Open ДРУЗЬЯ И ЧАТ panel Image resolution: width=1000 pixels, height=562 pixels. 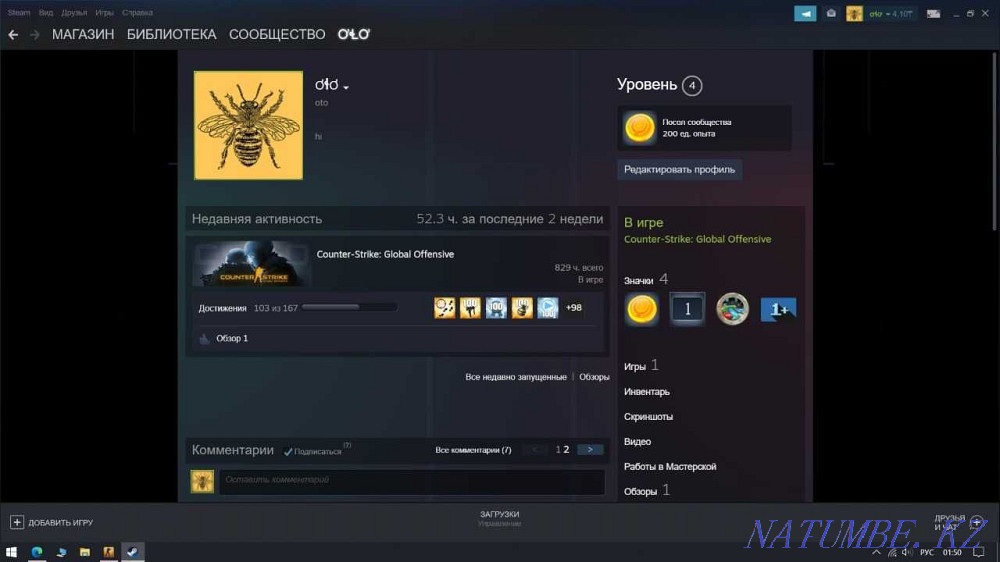(958, 522)
